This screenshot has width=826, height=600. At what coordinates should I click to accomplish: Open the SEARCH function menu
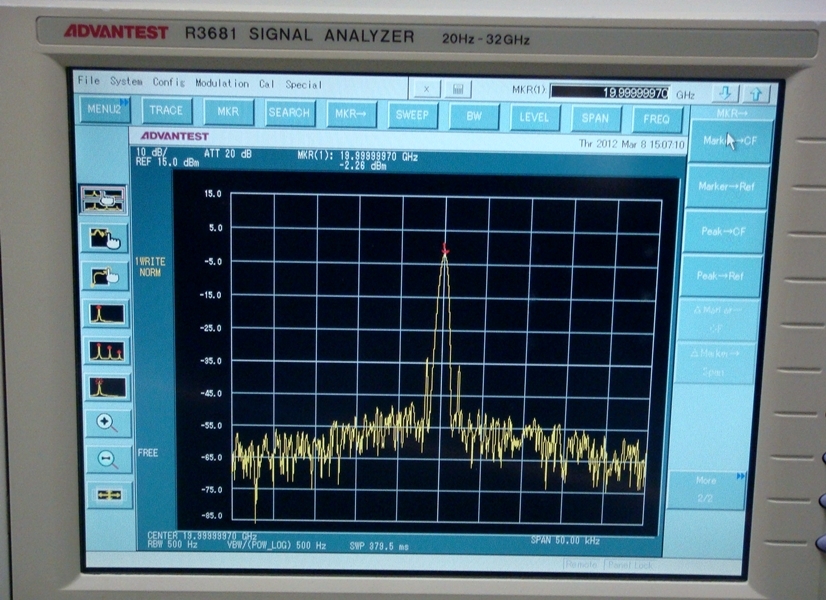pyautogui.click(x=289, y=113)
